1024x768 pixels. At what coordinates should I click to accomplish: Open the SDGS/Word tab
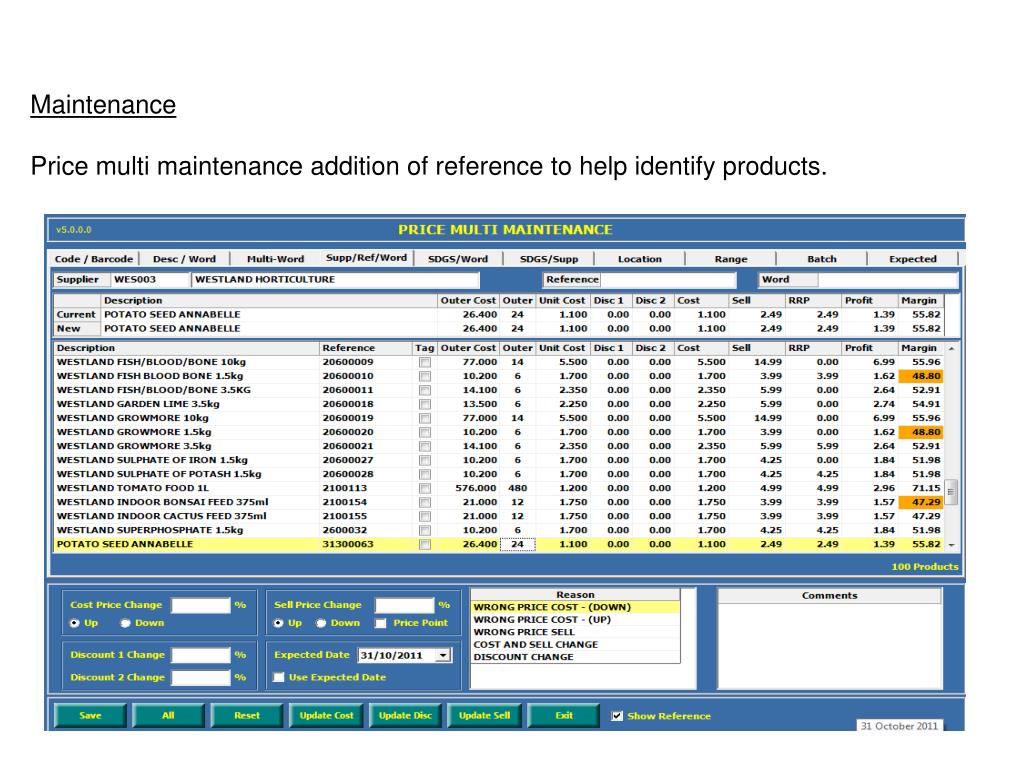click(458, 259)
